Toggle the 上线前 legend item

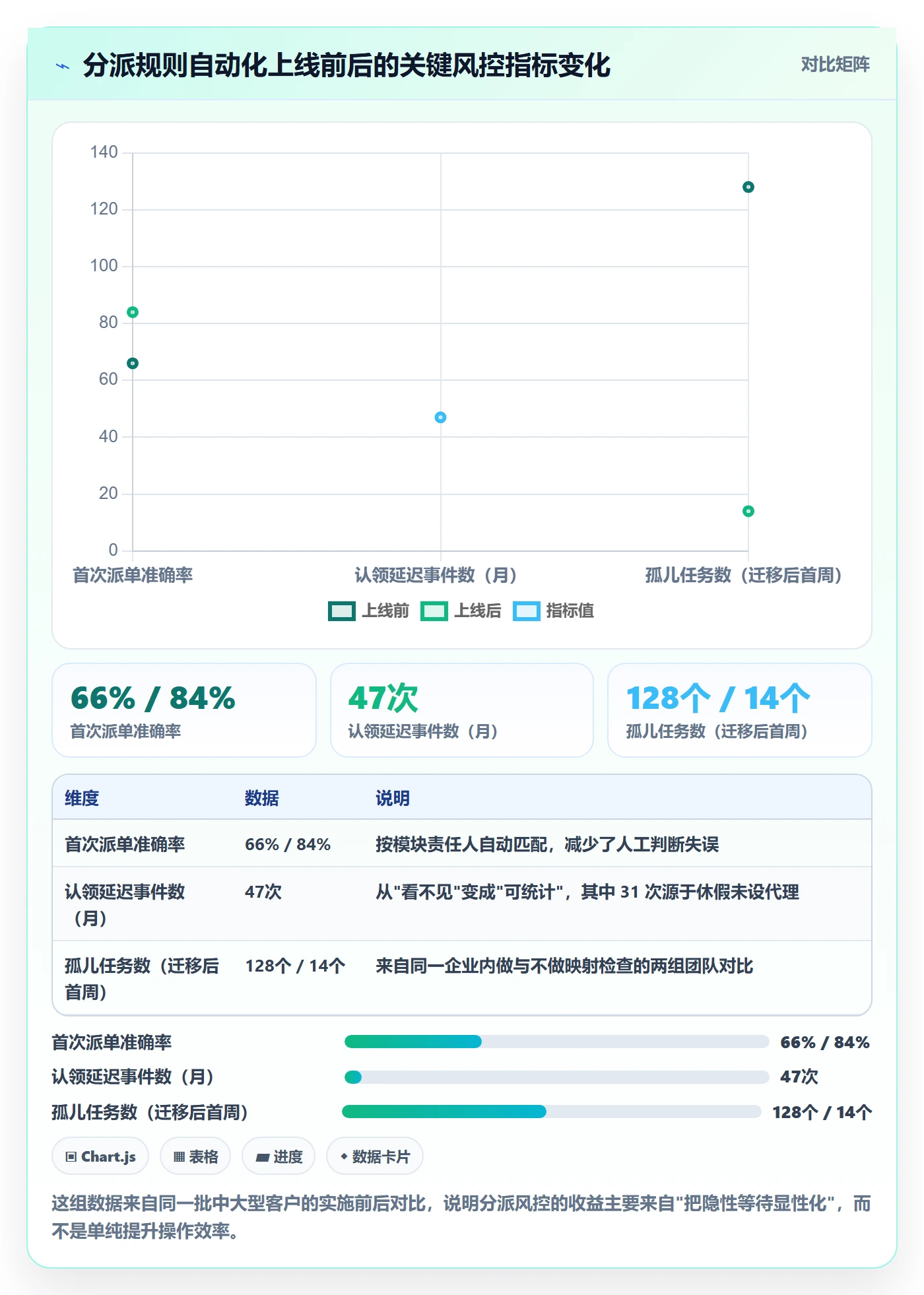368,611
